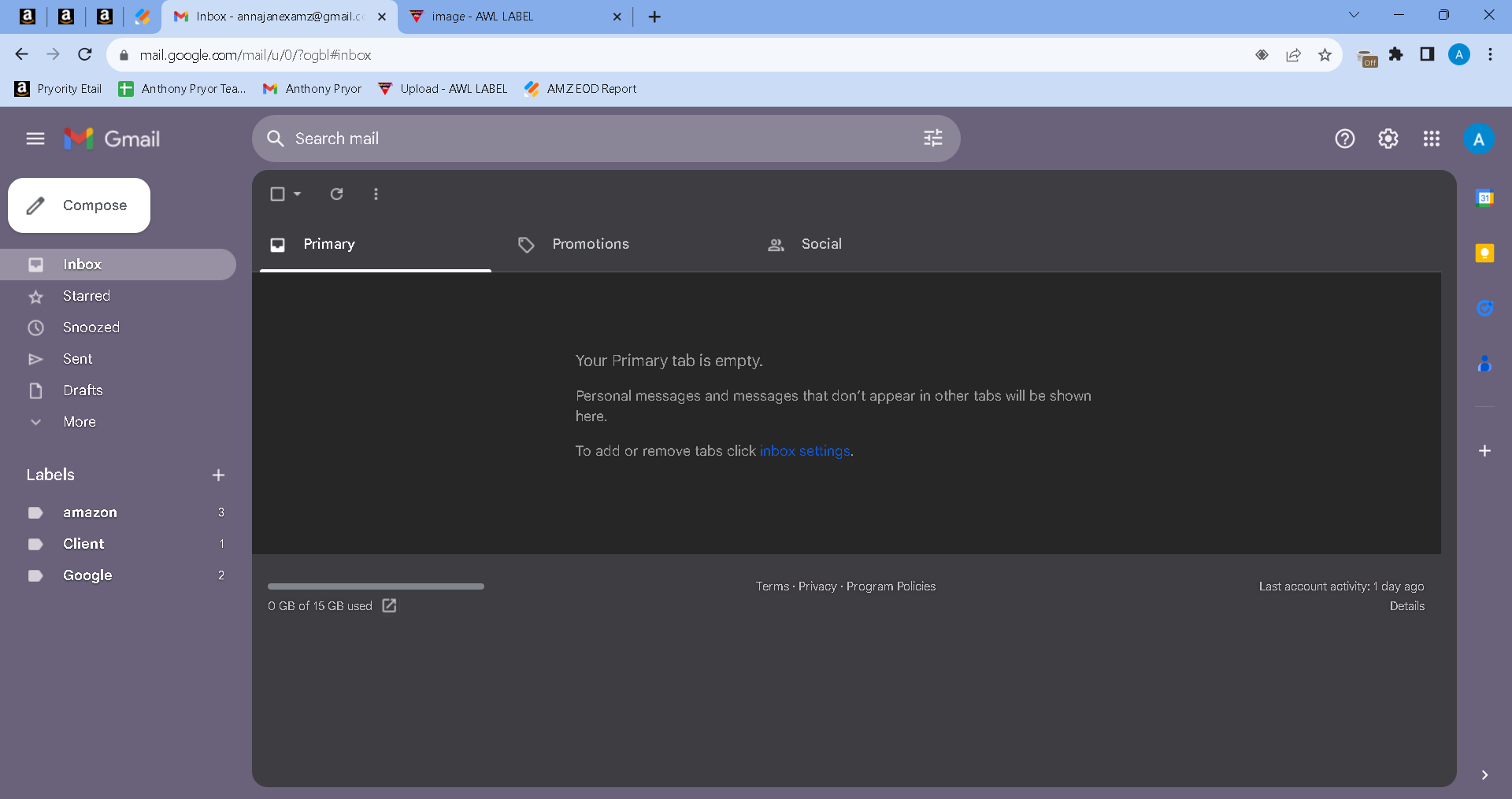Hide side panel chevron arrow
The image size is (1512, 799).
[1484, 775]
